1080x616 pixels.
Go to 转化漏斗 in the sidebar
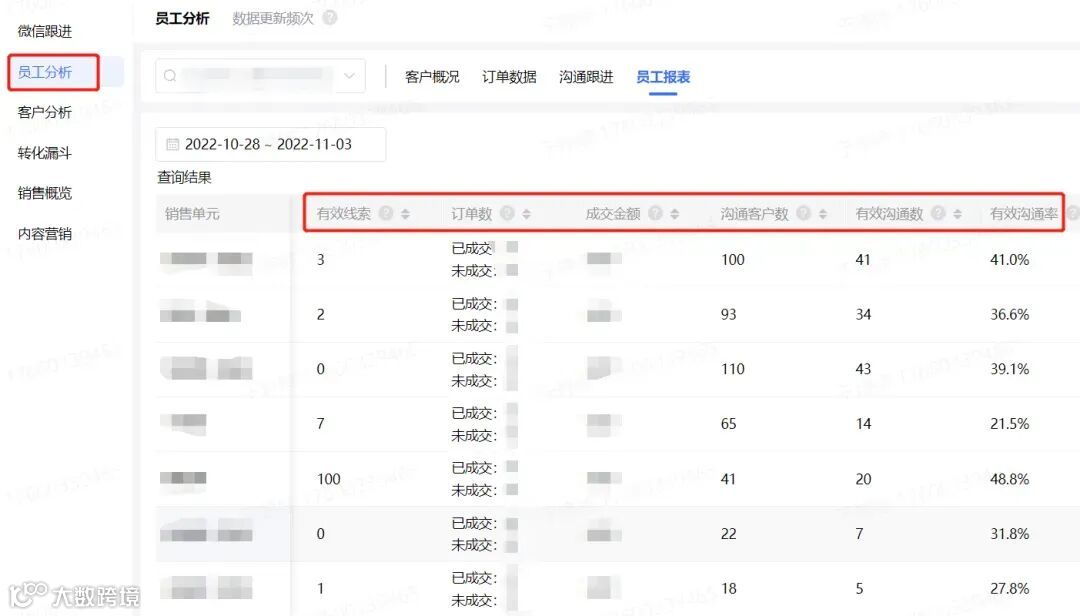coord(45,153)
